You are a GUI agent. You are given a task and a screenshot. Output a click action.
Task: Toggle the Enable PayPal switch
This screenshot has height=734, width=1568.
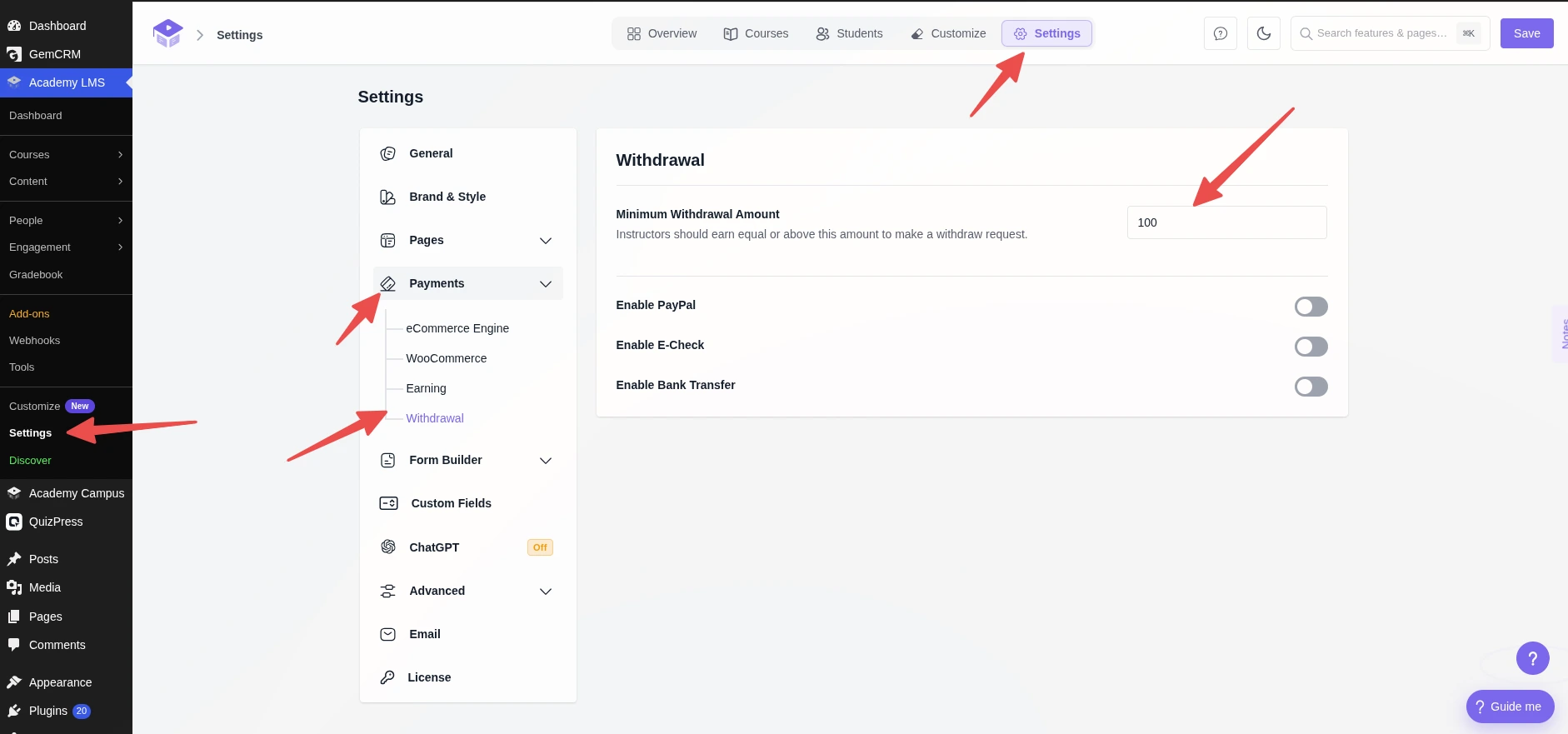[x=1311, y=307]
